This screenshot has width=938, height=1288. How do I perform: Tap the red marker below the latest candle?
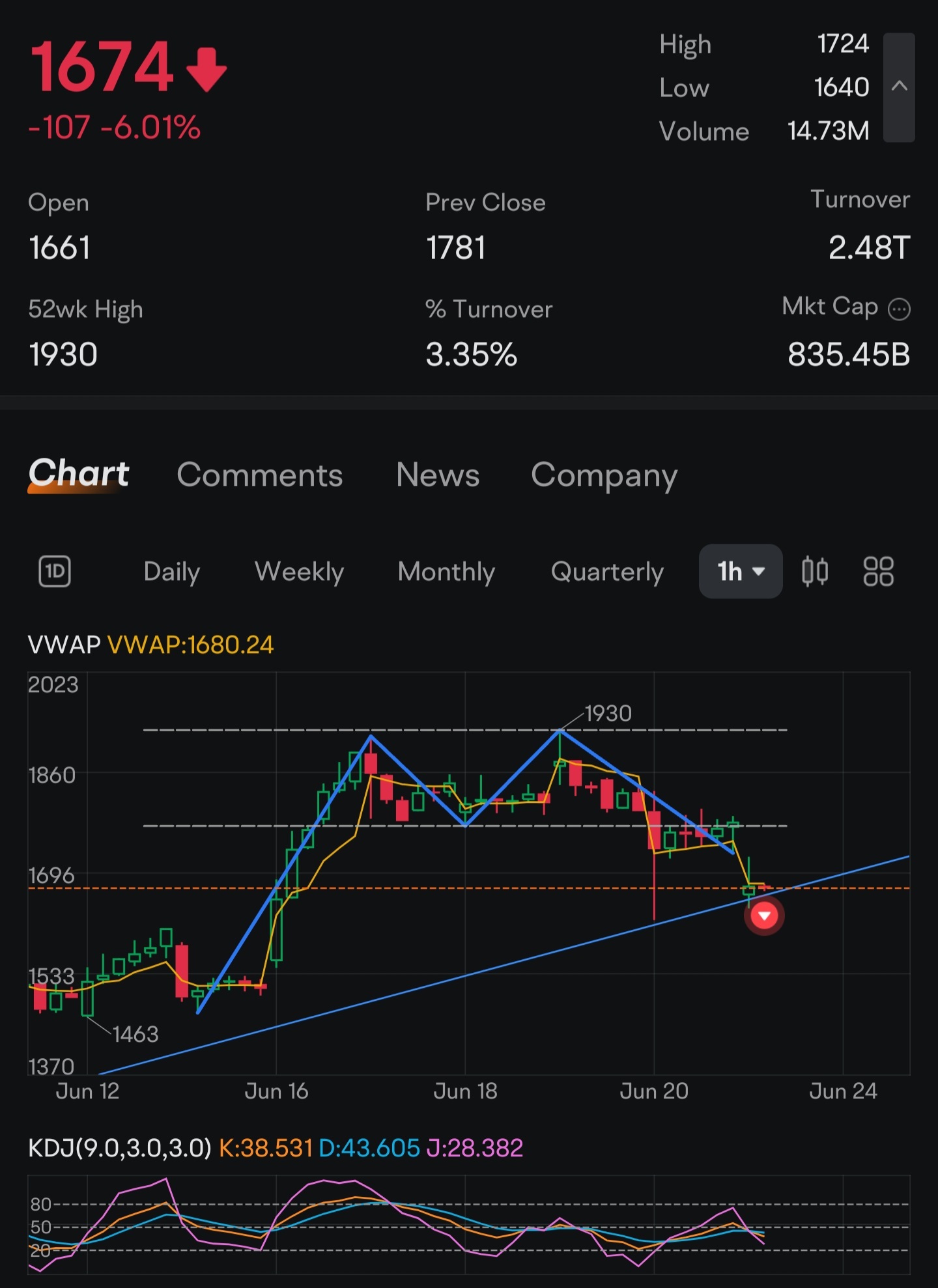tap(764, 916)
